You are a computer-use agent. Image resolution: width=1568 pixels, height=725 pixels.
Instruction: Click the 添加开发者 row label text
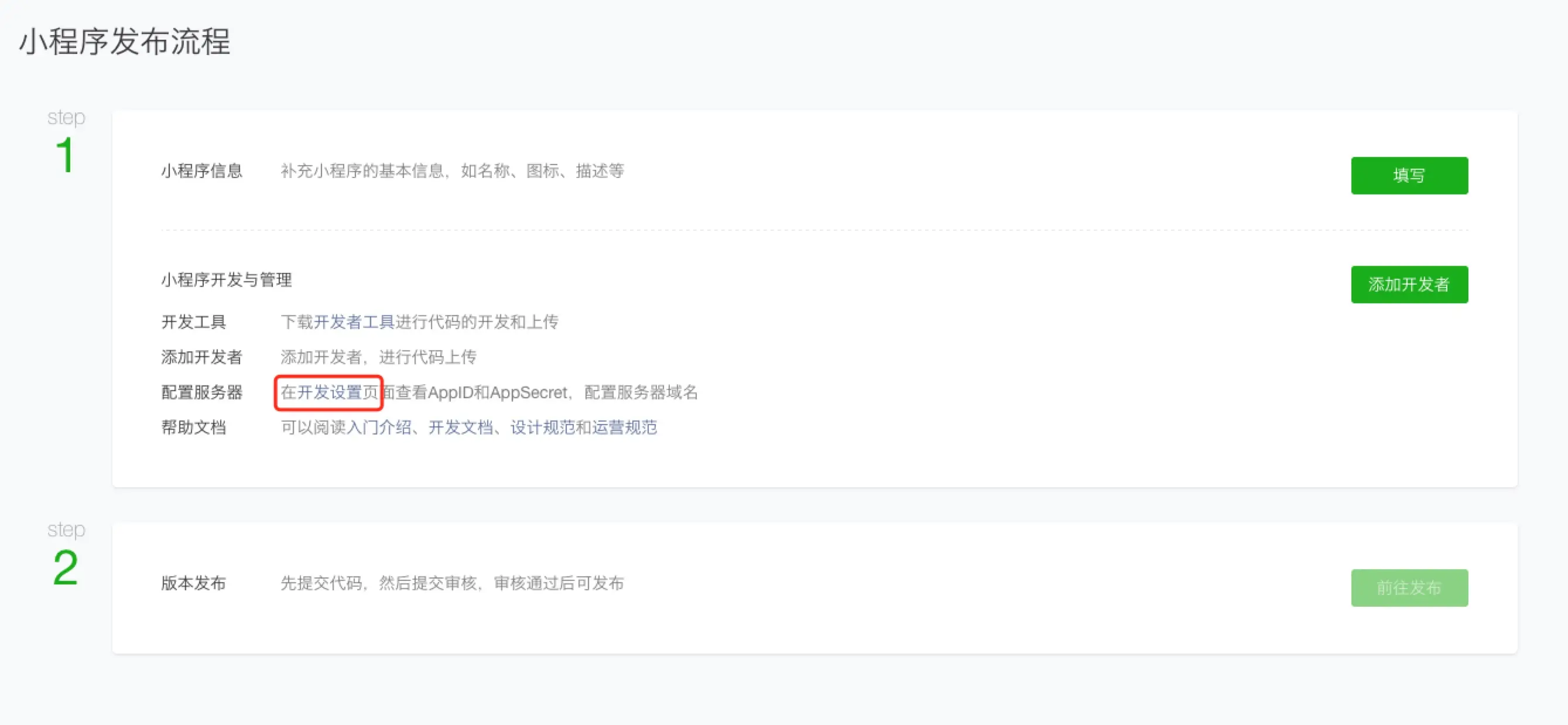pyautogui.click(x=201, y=357)
